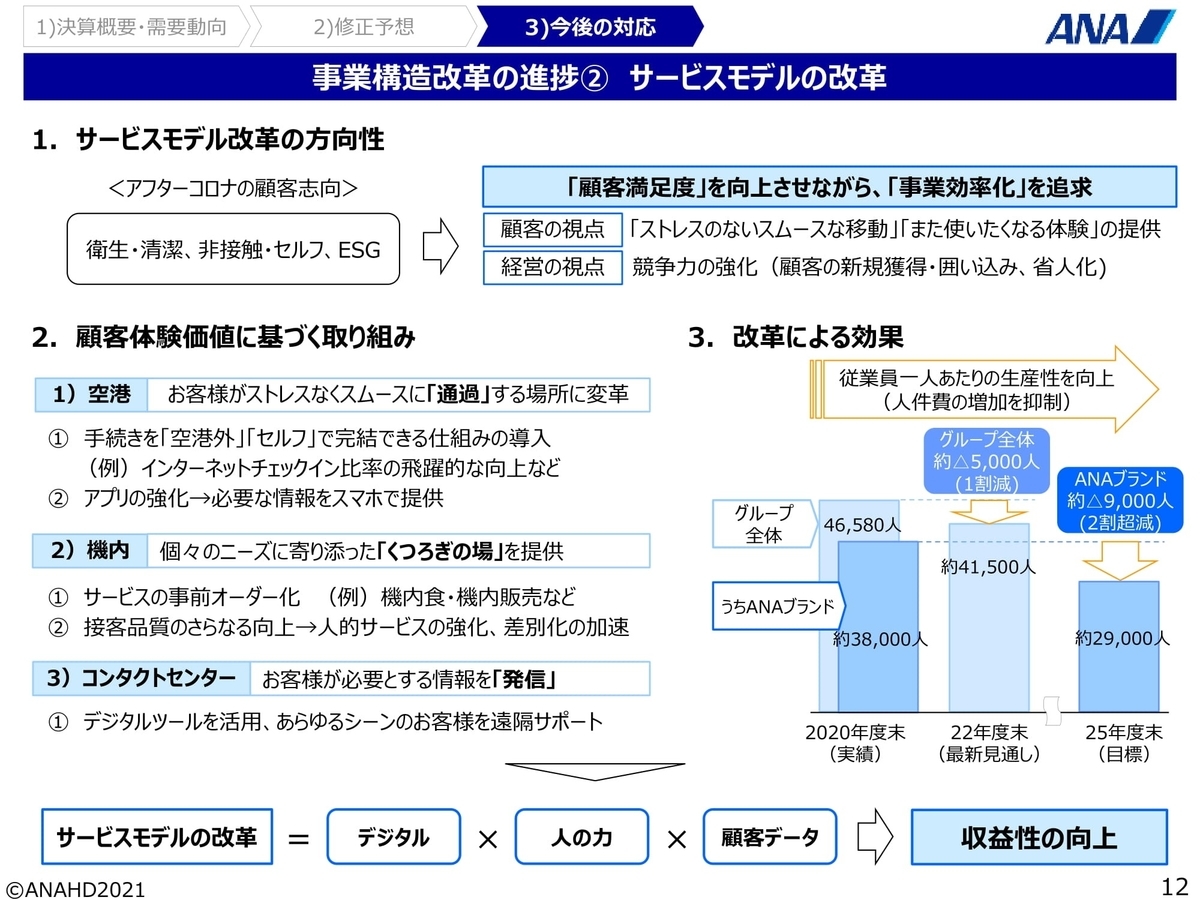Viewport: 1200px width, 900px height.
Task: Click the 「くつろぎの場」を提供 box
Action: pos(398,550)
